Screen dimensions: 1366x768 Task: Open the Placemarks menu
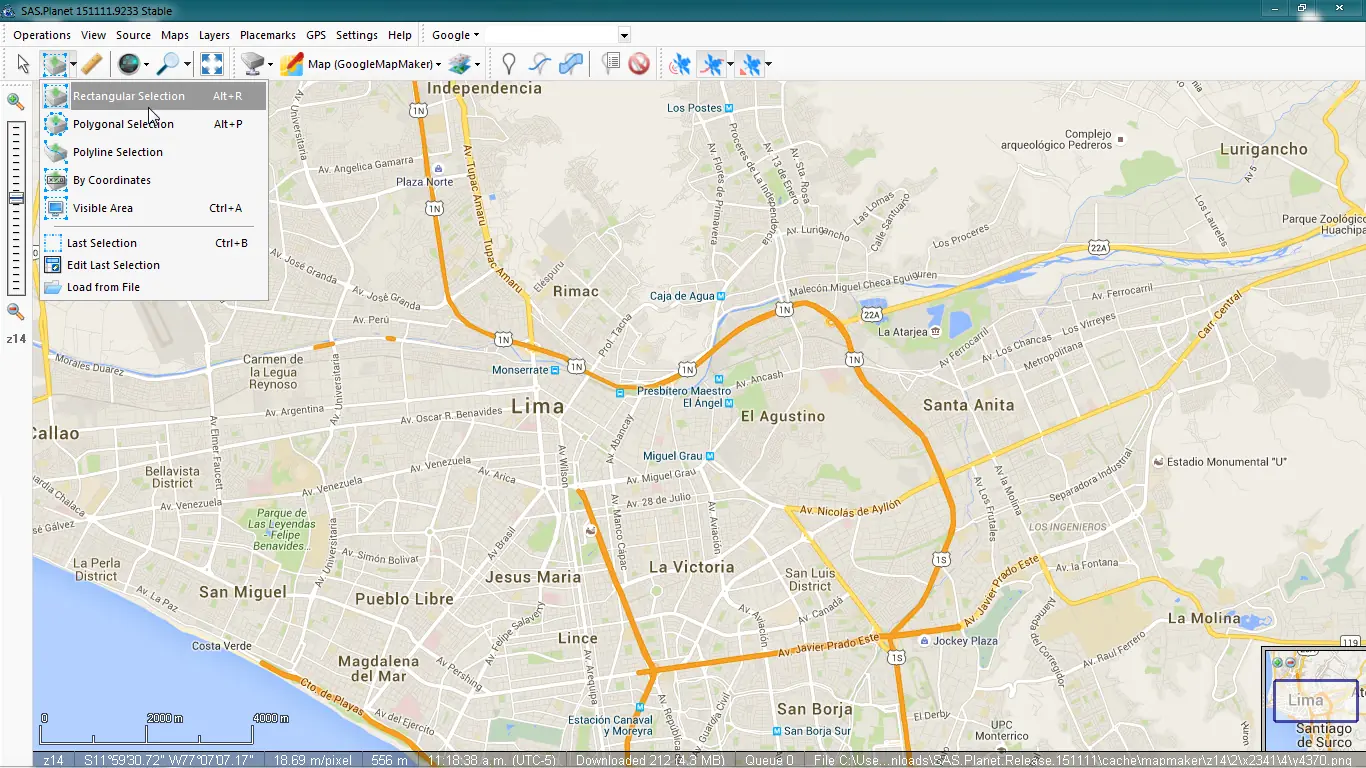click(x=268, y=35)
